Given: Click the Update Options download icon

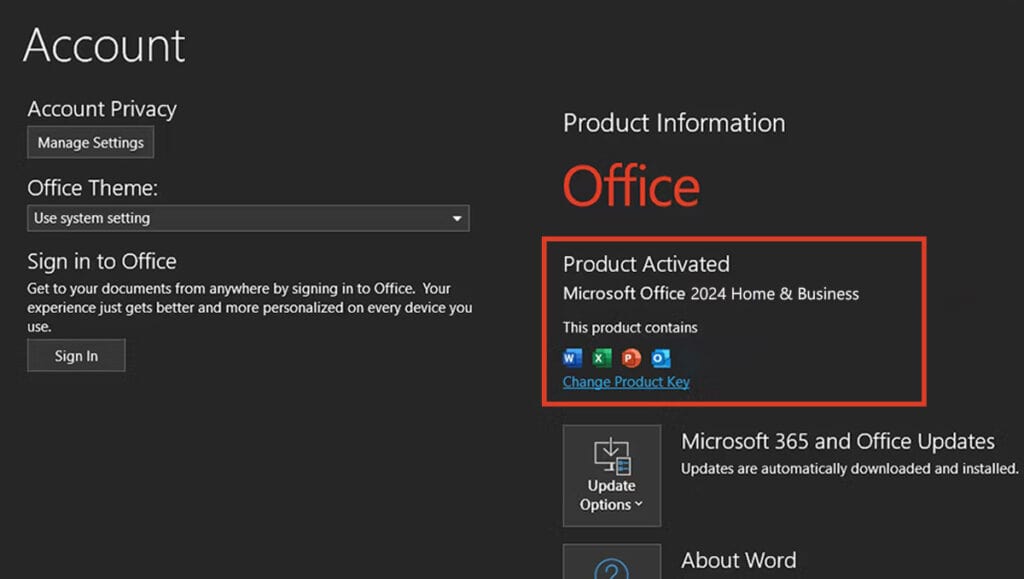Looking at the screenshot, I should 611,458.
